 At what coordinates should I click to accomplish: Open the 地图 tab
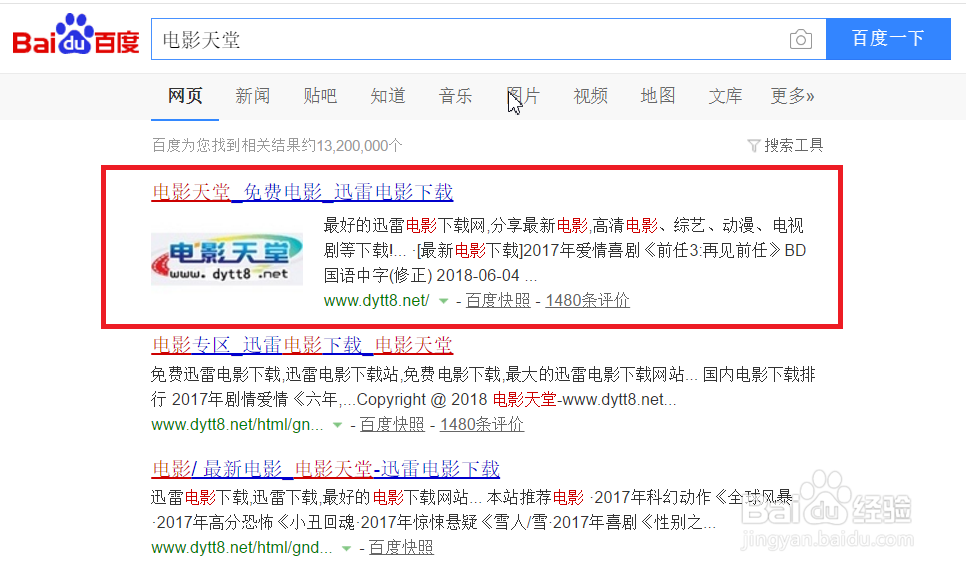658,96
